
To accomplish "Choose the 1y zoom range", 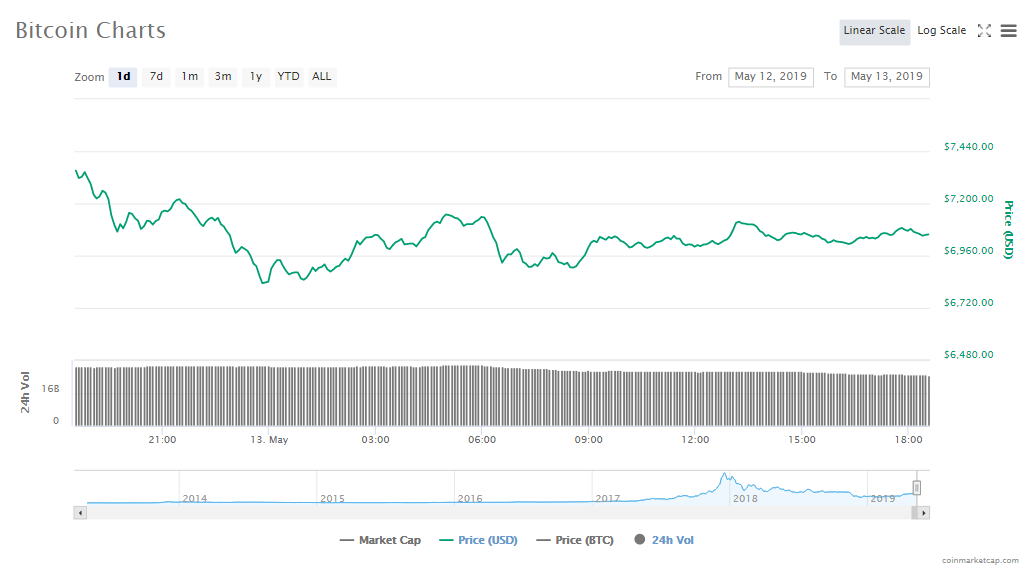I will coord(256,77).
